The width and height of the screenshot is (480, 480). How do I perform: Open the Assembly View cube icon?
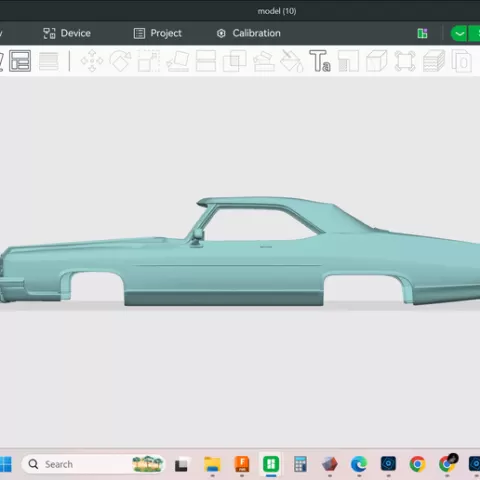(377, 61)
